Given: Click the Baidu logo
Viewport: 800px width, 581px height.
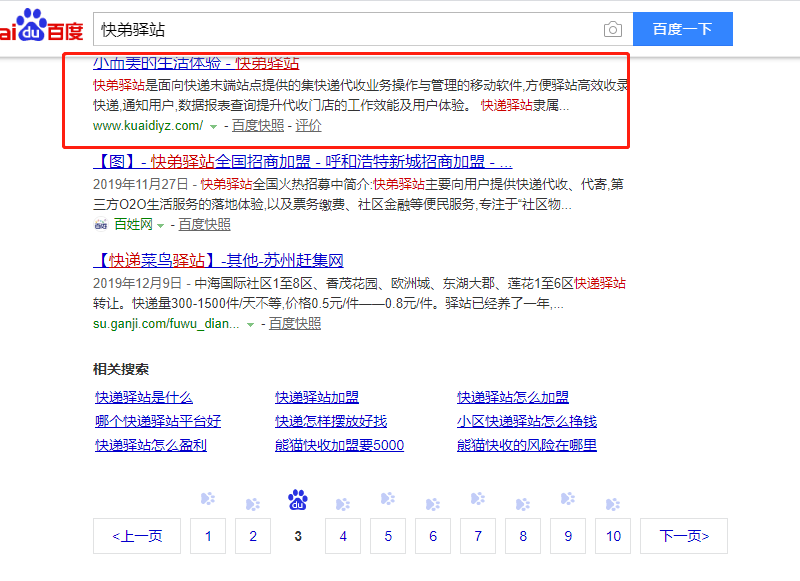Looking at the screenshot, I should coord(41,26).
